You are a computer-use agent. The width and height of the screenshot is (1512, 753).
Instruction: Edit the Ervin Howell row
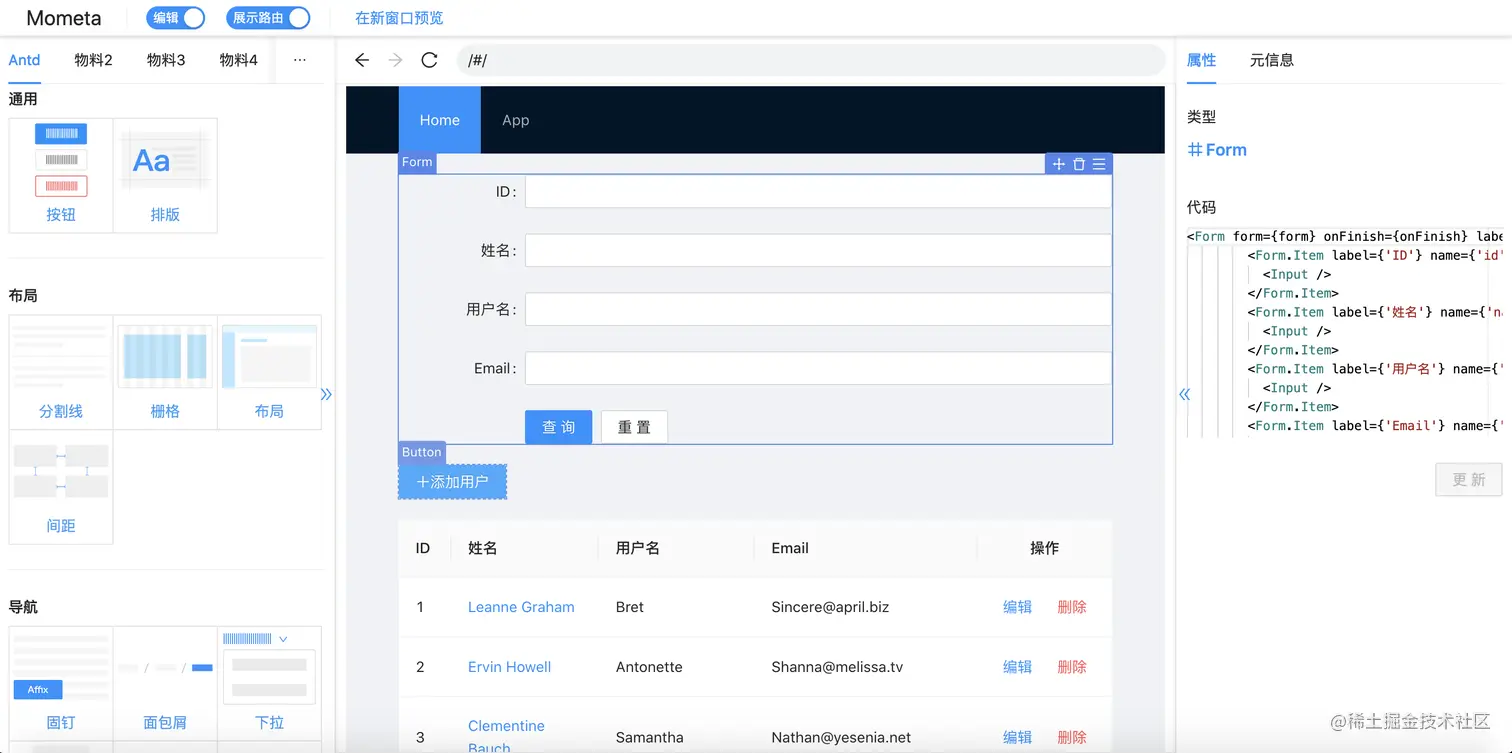click(1017, 667)
